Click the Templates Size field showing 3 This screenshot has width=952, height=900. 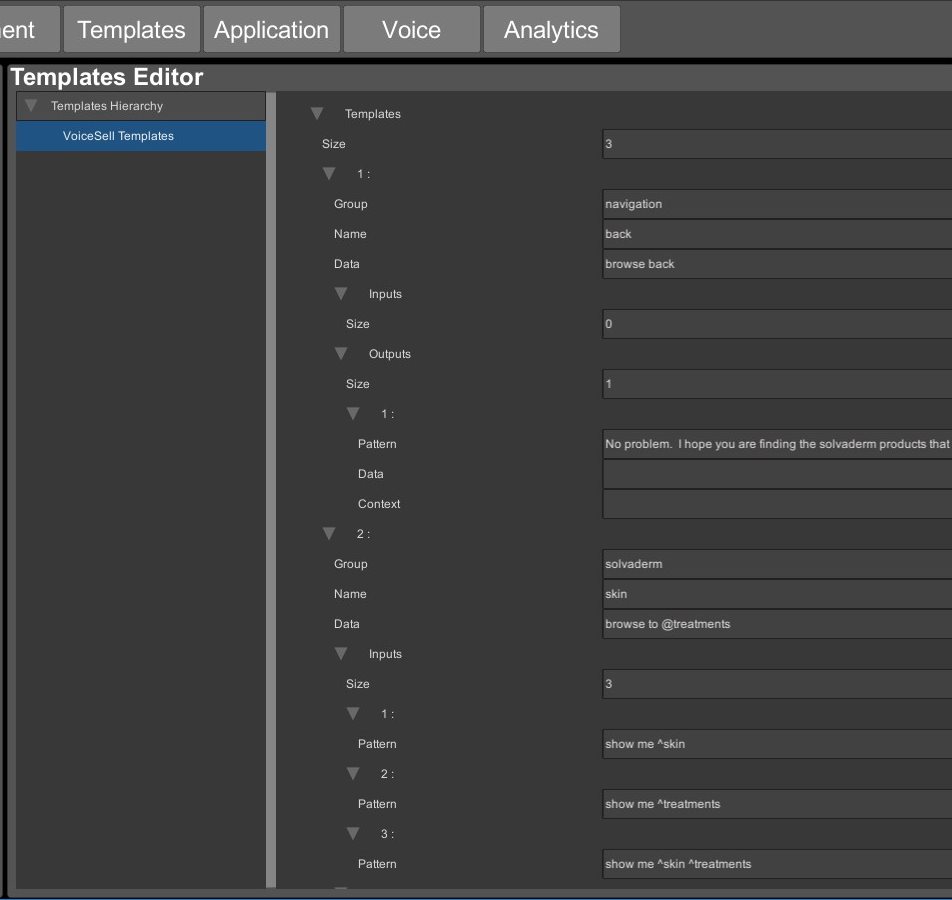click(777, 144)
